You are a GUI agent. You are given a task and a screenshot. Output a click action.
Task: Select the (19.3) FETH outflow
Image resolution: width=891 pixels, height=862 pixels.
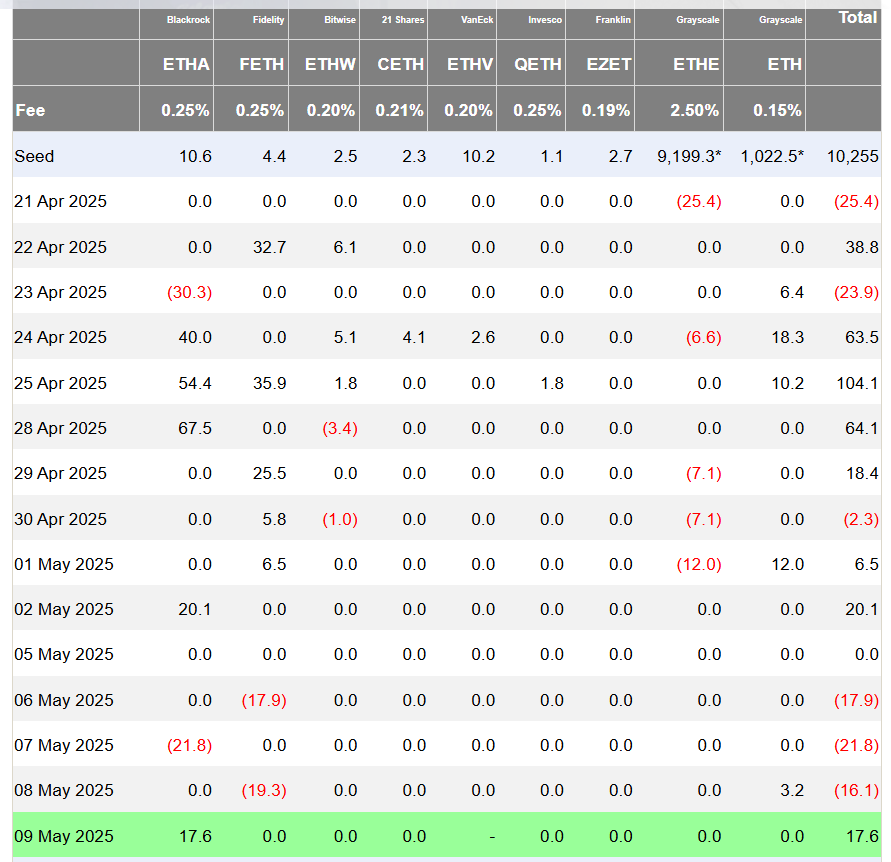coord(264,790)
